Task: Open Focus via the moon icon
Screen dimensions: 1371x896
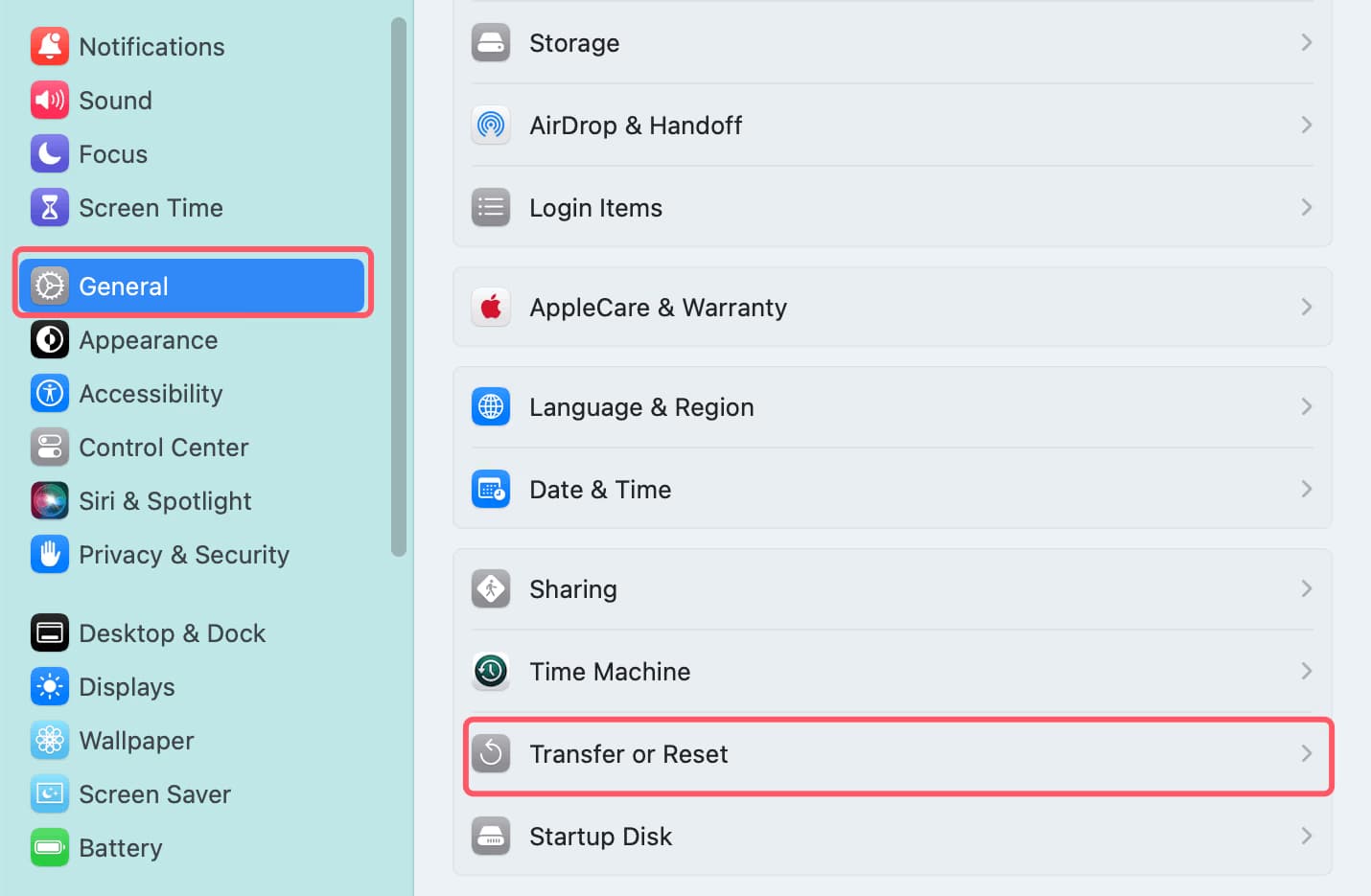Action: click(50, 153)
